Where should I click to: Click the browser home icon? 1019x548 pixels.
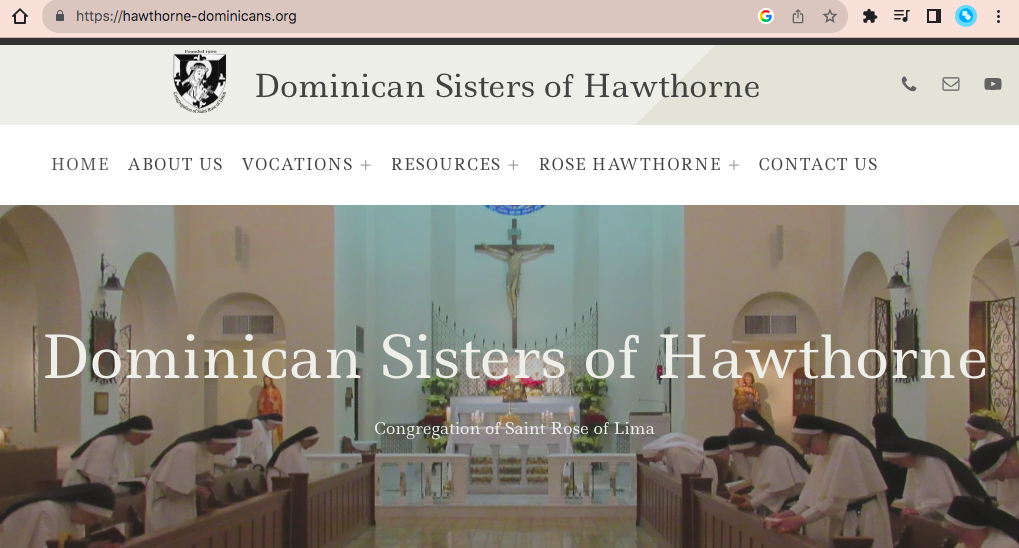[20, 16]
